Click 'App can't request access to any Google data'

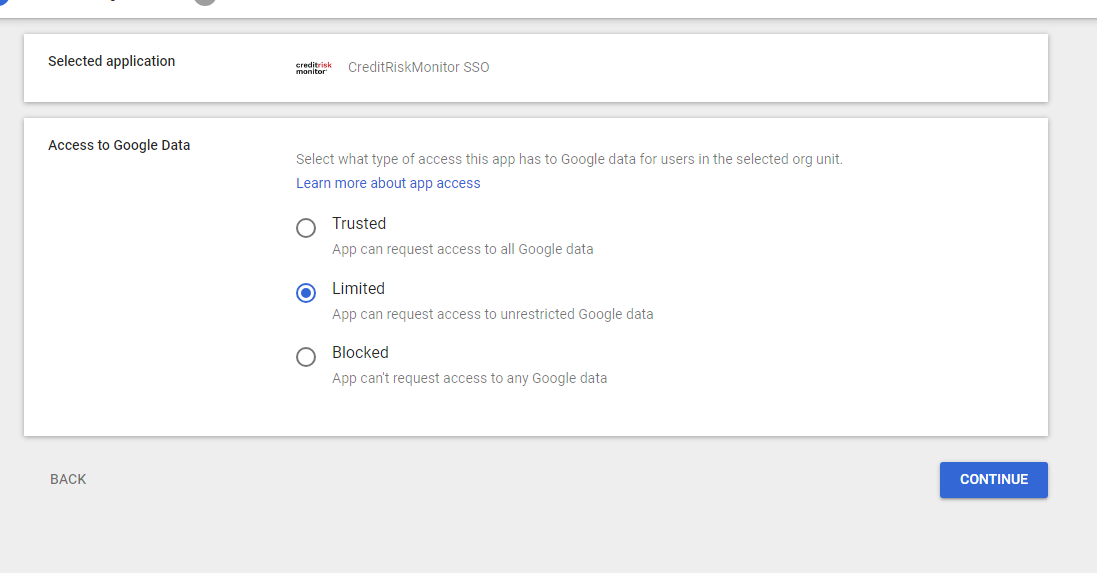coord(469,378)
